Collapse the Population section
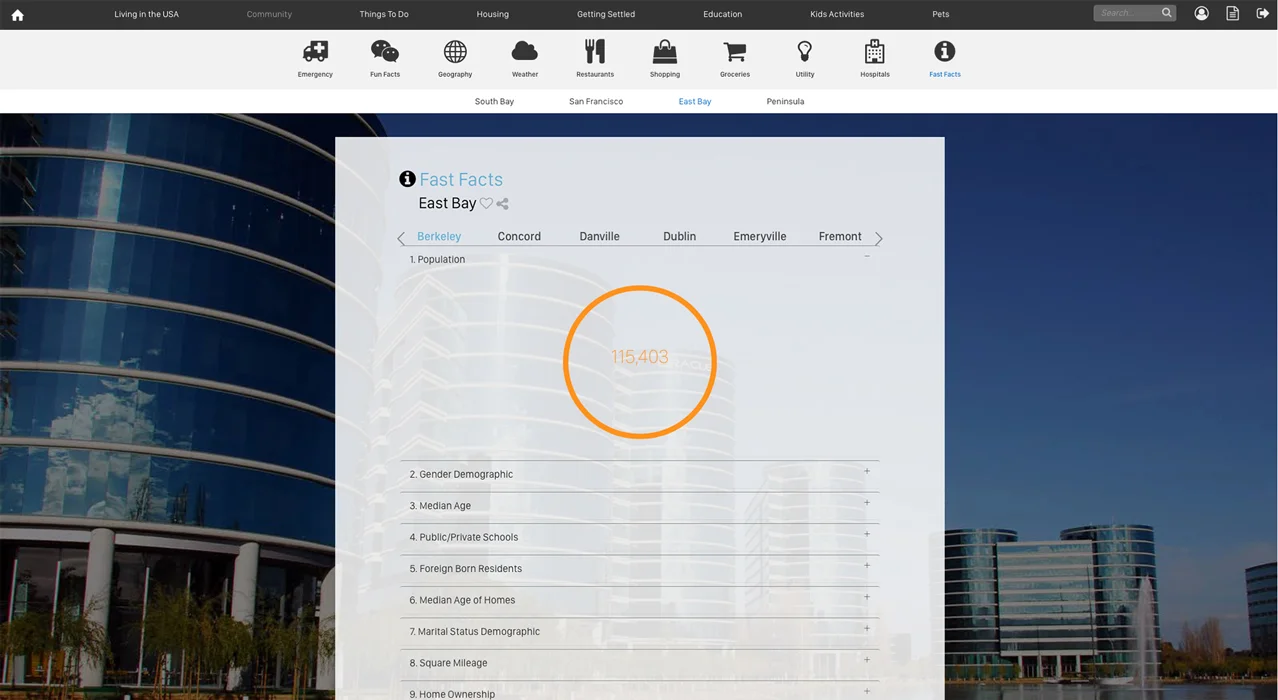1278x700 pixels. 867,257
